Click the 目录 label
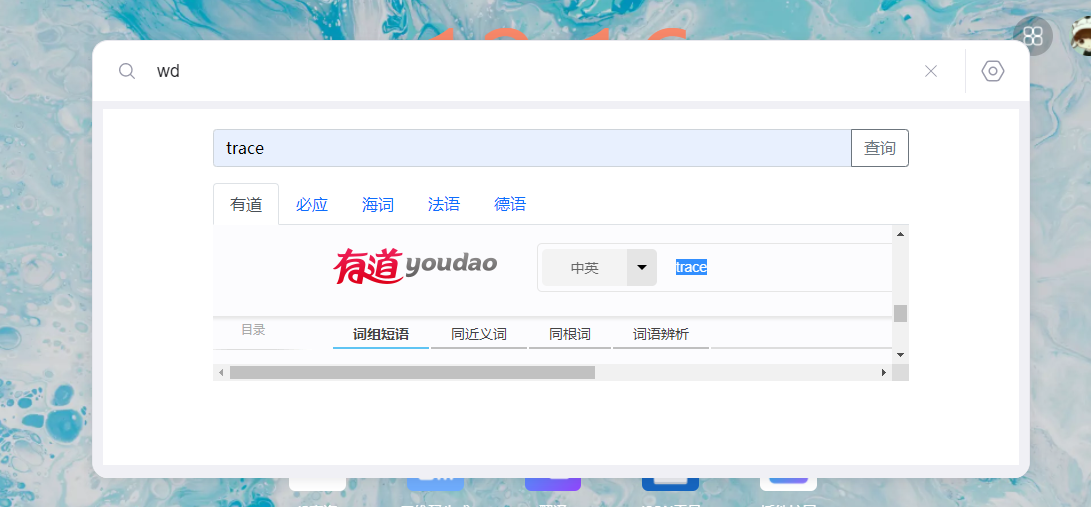1091x507 pixels. coord(253,330)
